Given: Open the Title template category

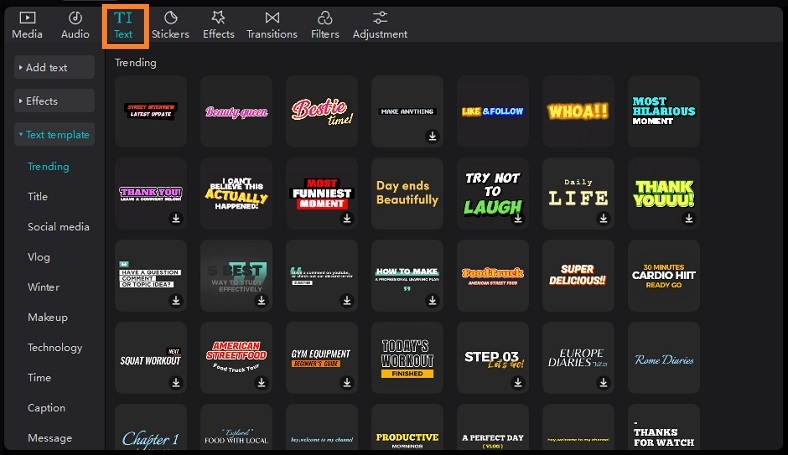Looking at the screenshot, I should (x=38, y=197).
